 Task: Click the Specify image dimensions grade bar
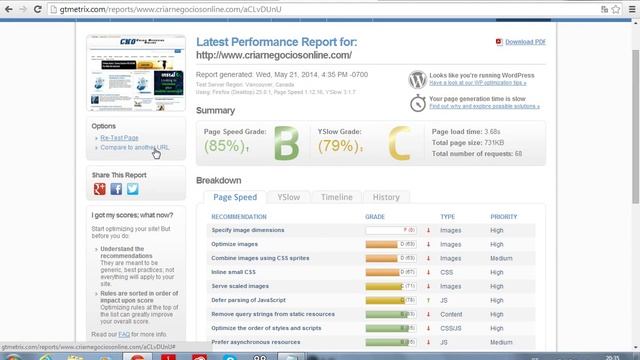(391, 230)
